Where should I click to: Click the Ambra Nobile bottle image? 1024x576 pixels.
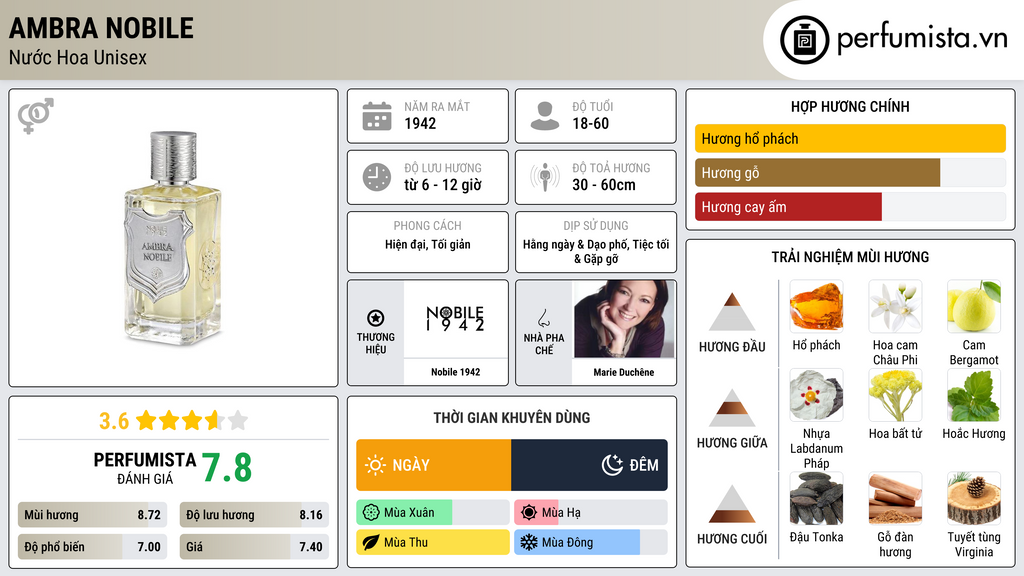click(x=173, y=237)
